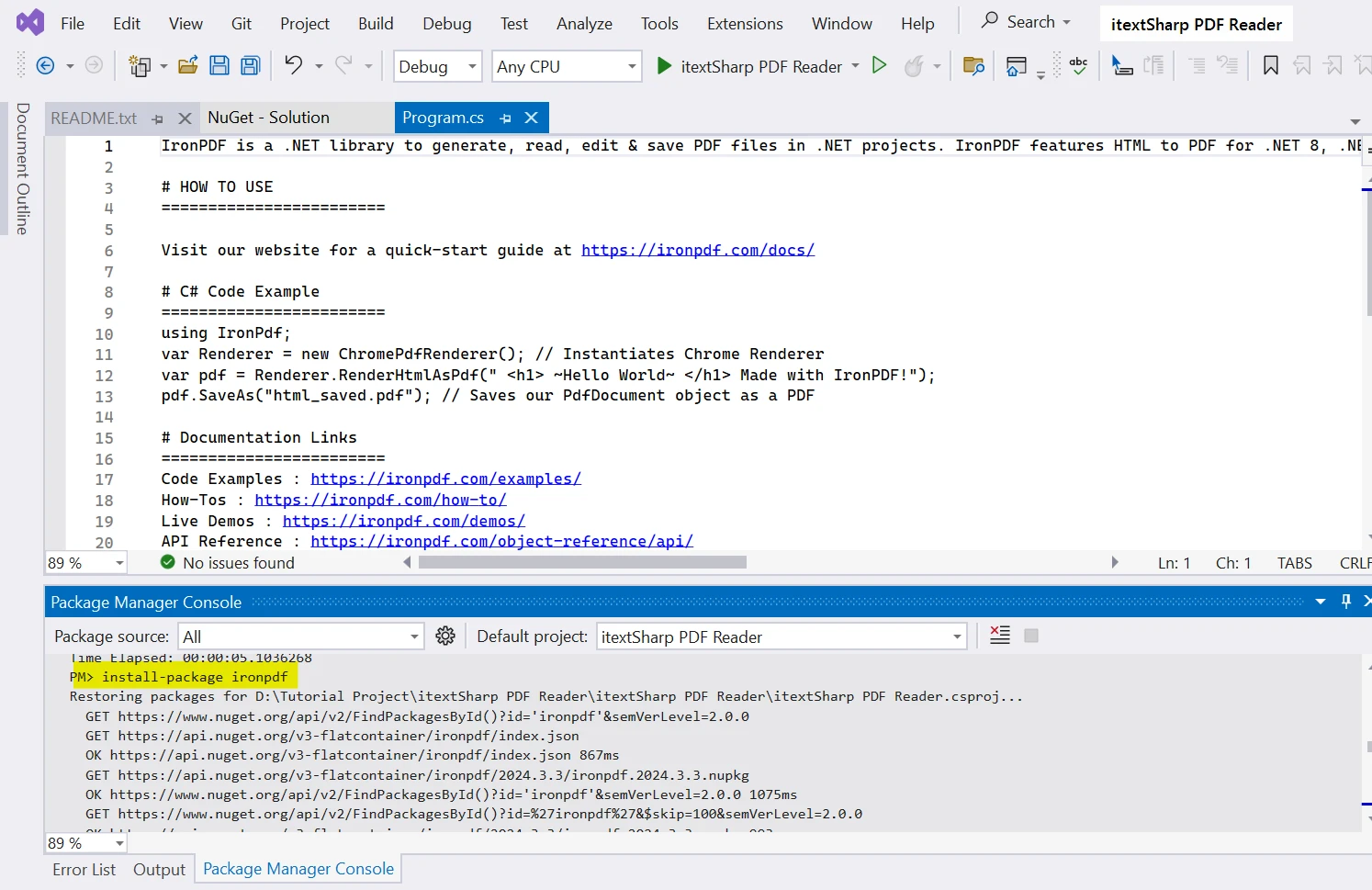Open the document tabs overflow dropdown
This screenshot has height=890, width=1372.
click(x=1355, y=121)
